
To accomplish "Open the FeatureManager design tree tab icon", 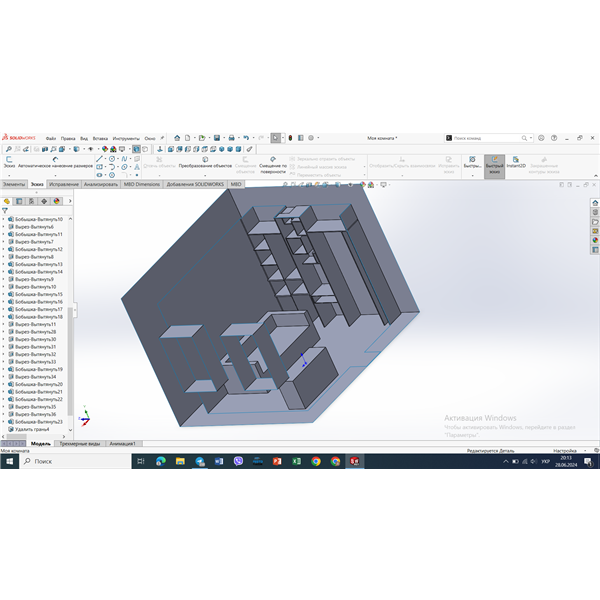I will 7,201.
